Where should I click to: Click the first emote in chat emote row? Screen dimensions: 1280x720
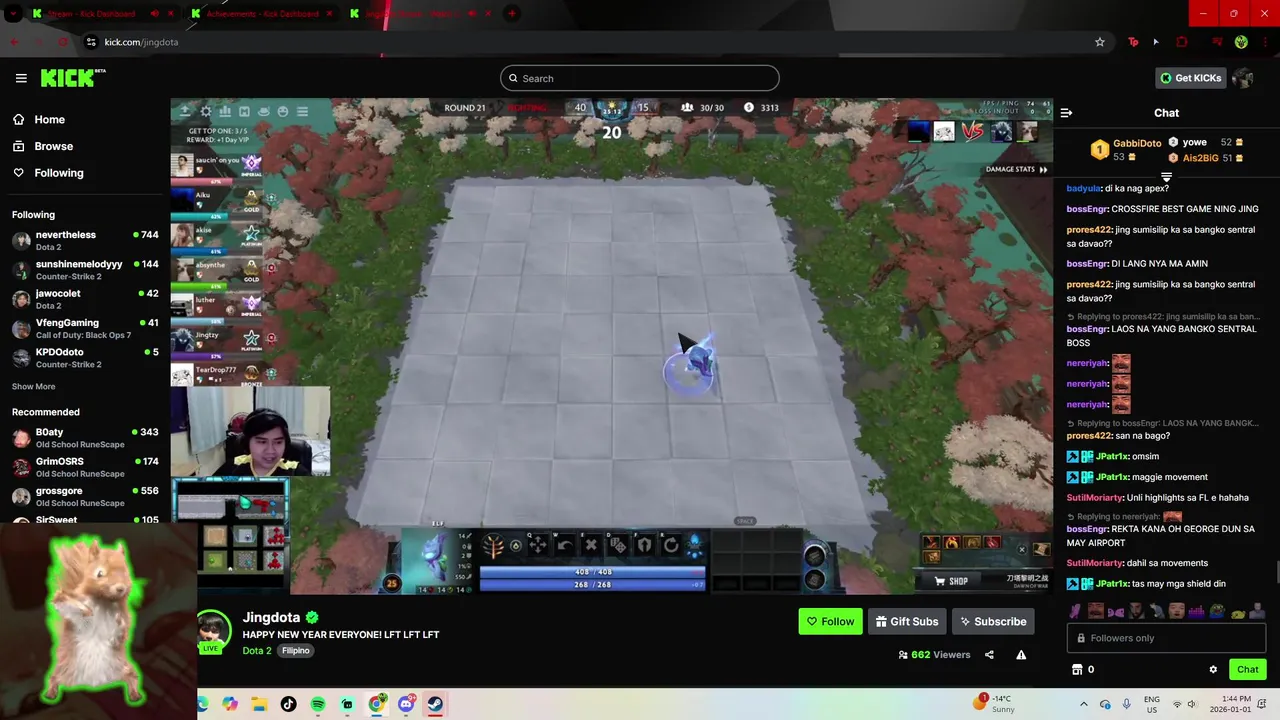click(x=1075, y=610)
